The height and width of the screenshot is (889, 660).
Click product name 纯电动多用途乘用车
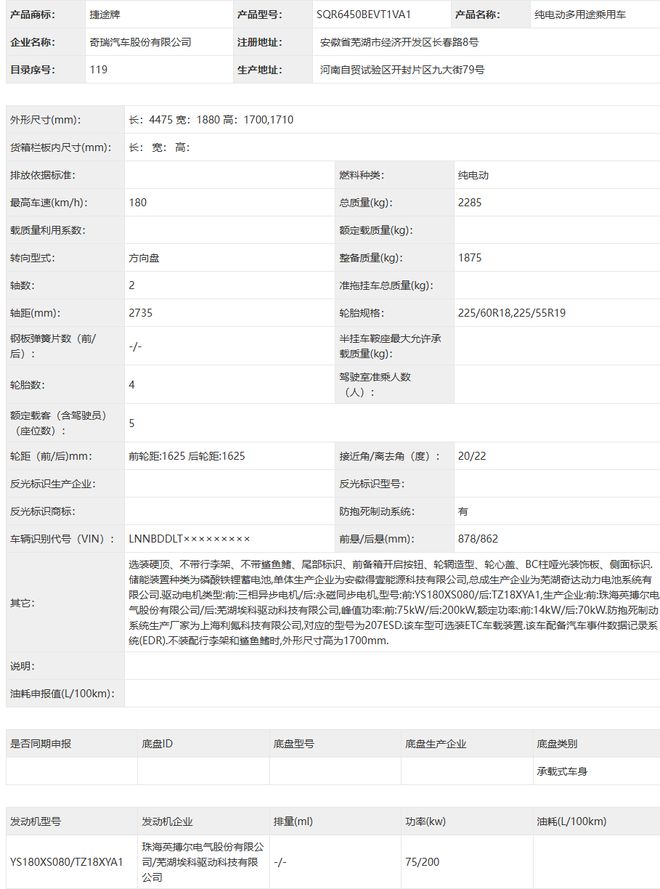(x=579, y=15)
